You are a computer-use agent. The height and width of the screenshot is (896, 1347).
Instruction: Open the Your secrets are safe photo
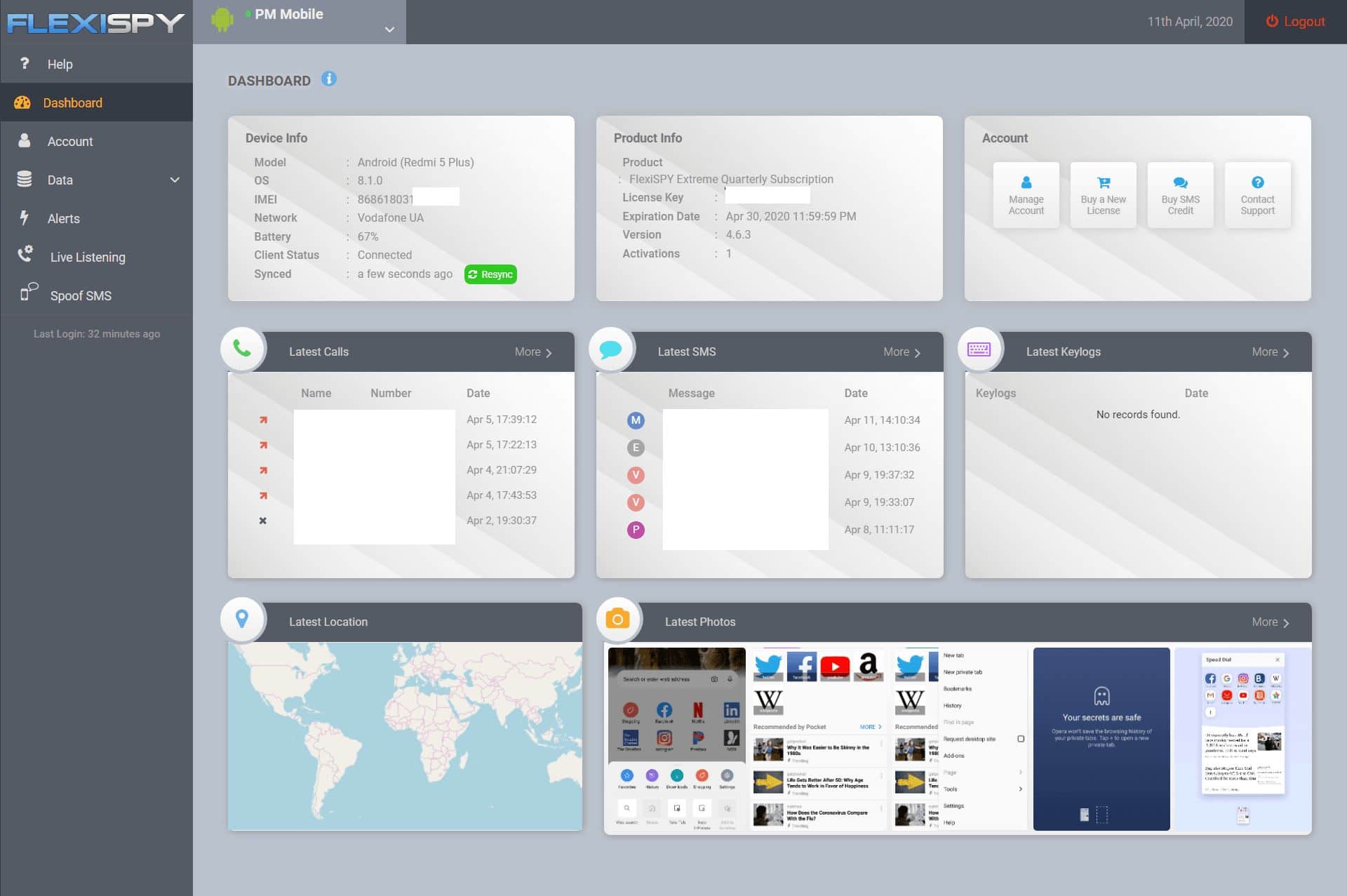(1101, 738)
